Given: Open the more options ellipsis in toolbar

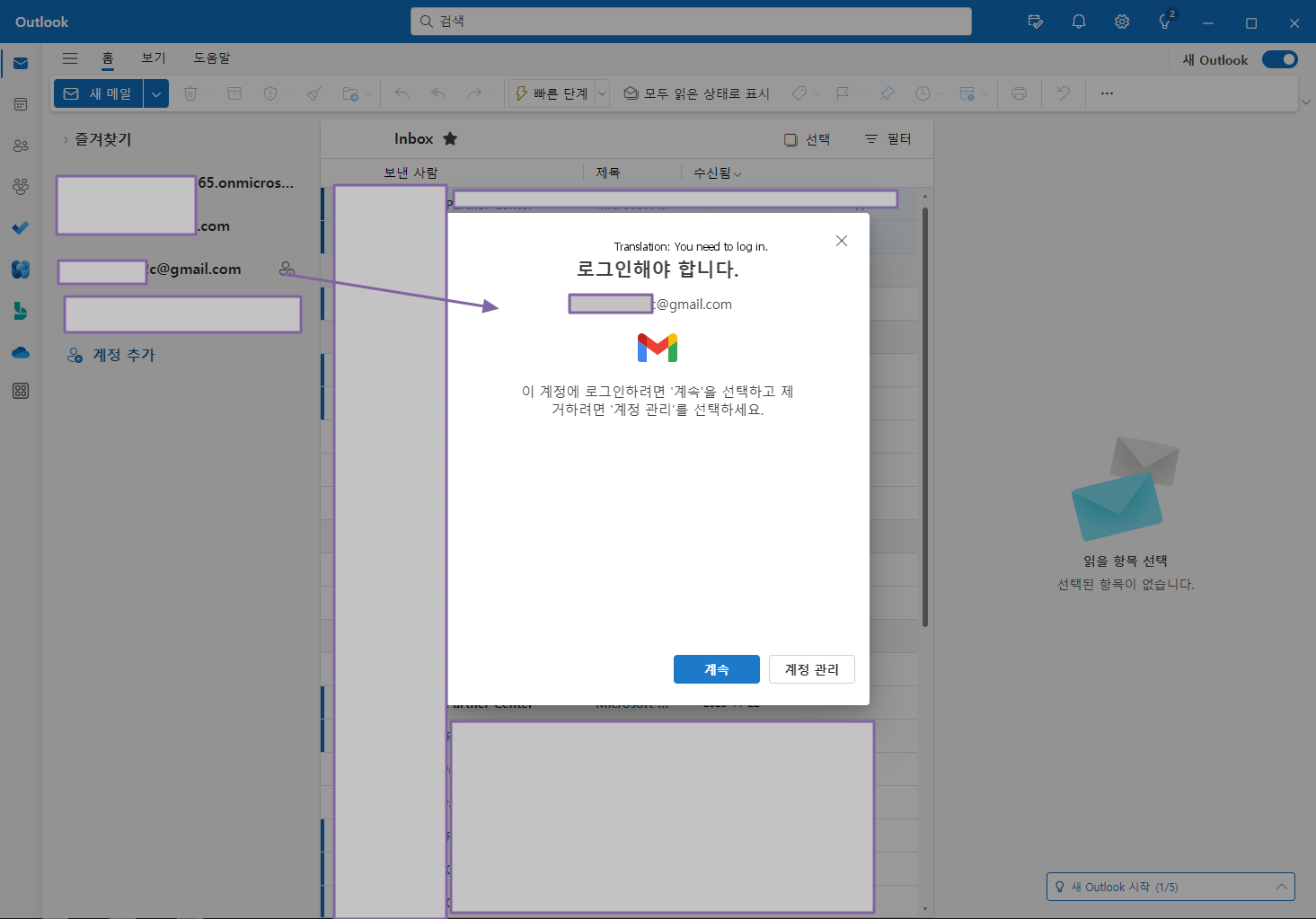Looking at the screenshot, I should click(x=1108, y=93).
